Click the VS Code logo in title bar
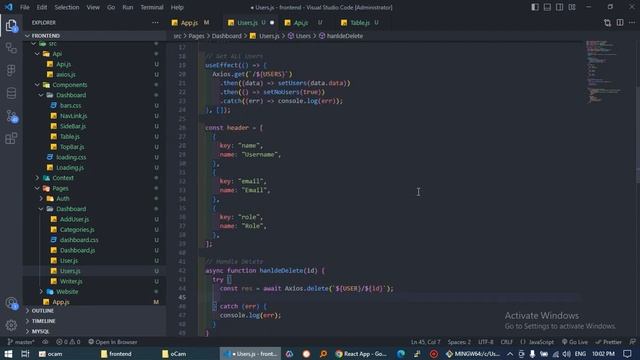Image resolution: width=640 pixels, height=360 pixels. (x=9, y=7)
